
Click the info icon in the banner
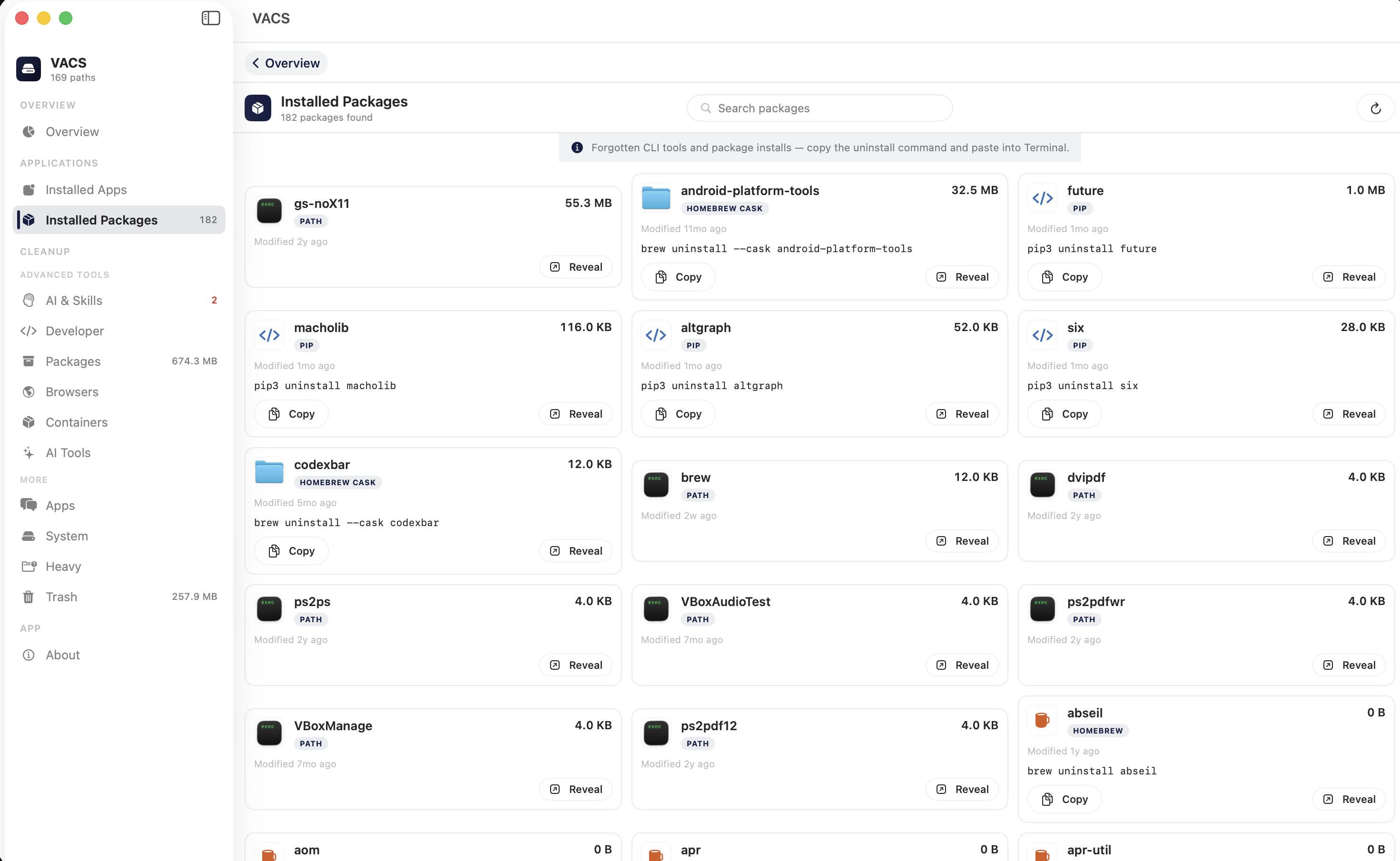pos(577,147)
